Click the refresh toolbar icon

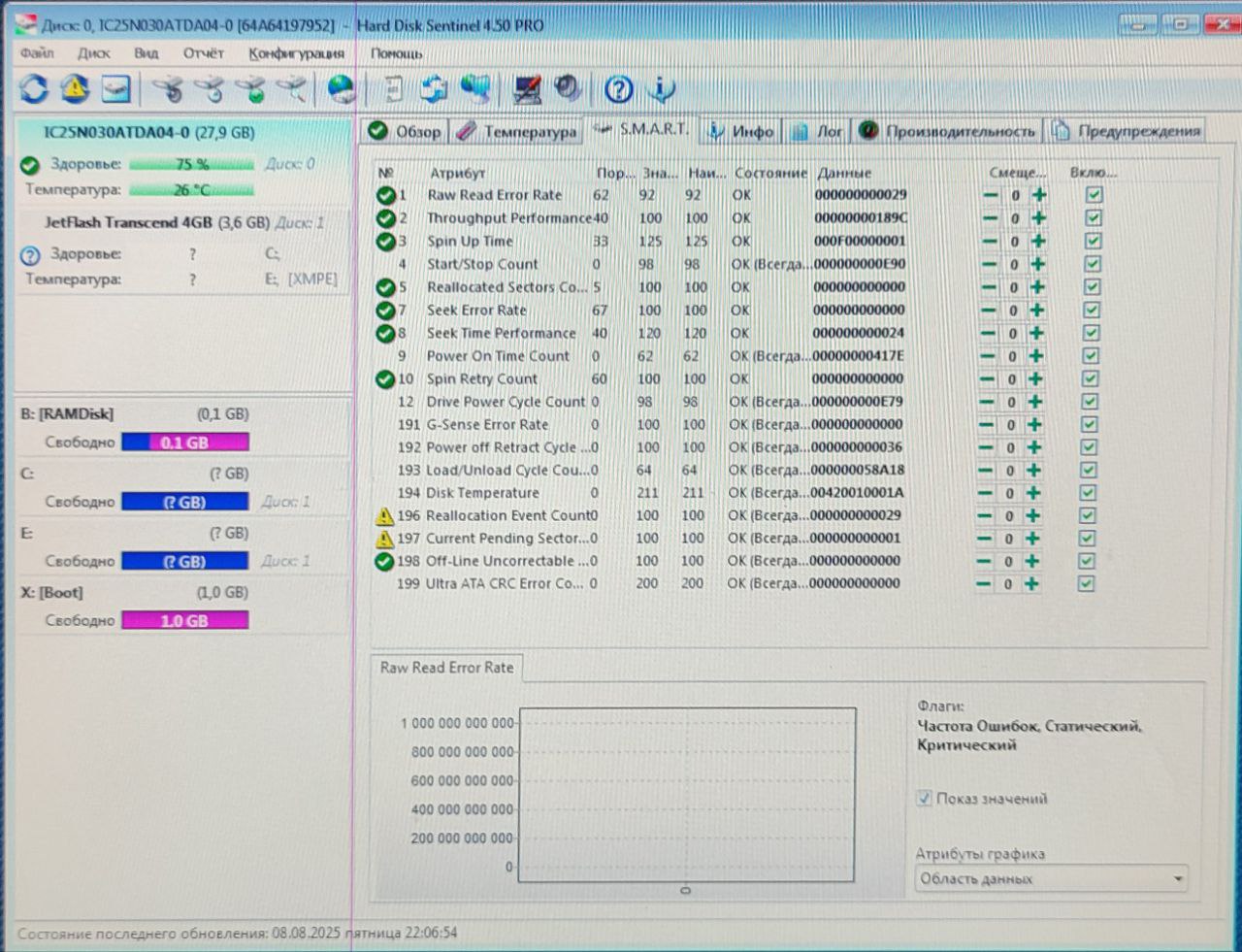click(x=34, y=89)
